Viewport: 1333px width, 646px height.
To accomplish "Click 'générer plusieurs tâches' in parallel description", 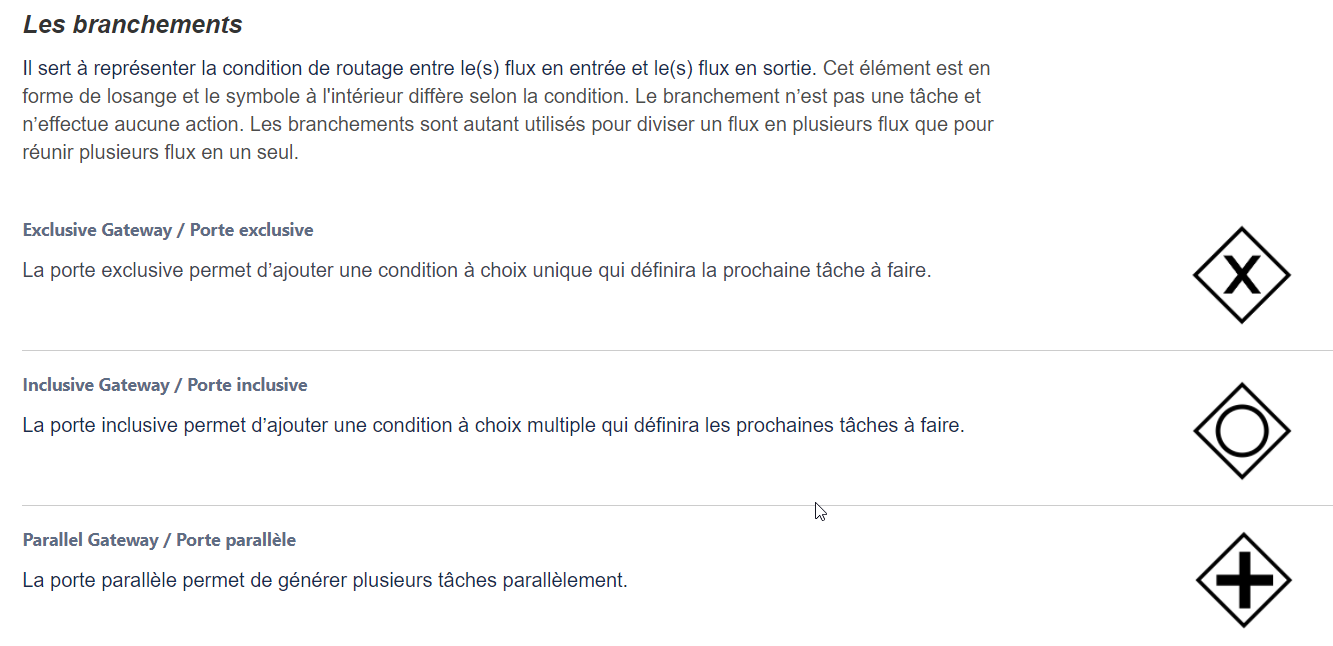I will (x=393, y=580).
